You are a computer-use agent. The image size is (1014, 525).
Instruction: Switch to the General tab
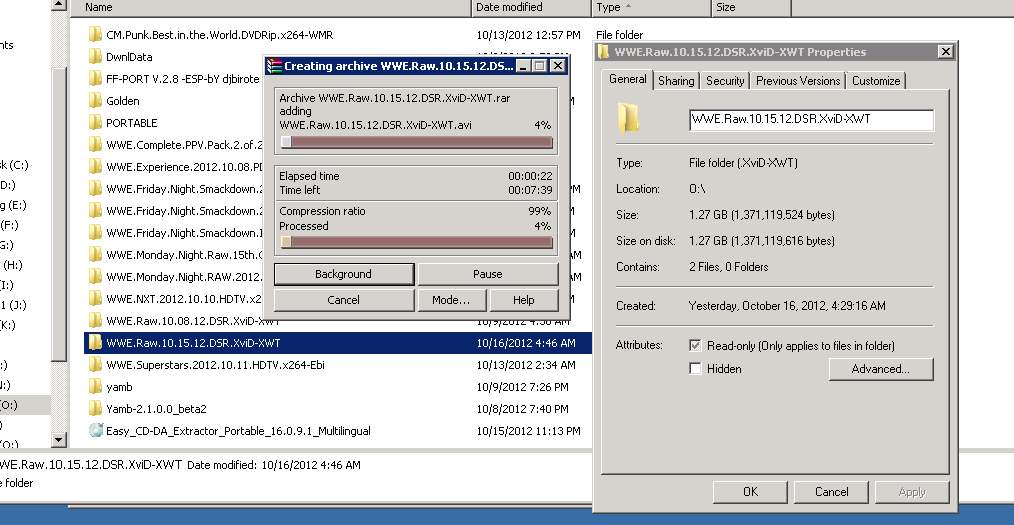[627, 79]
